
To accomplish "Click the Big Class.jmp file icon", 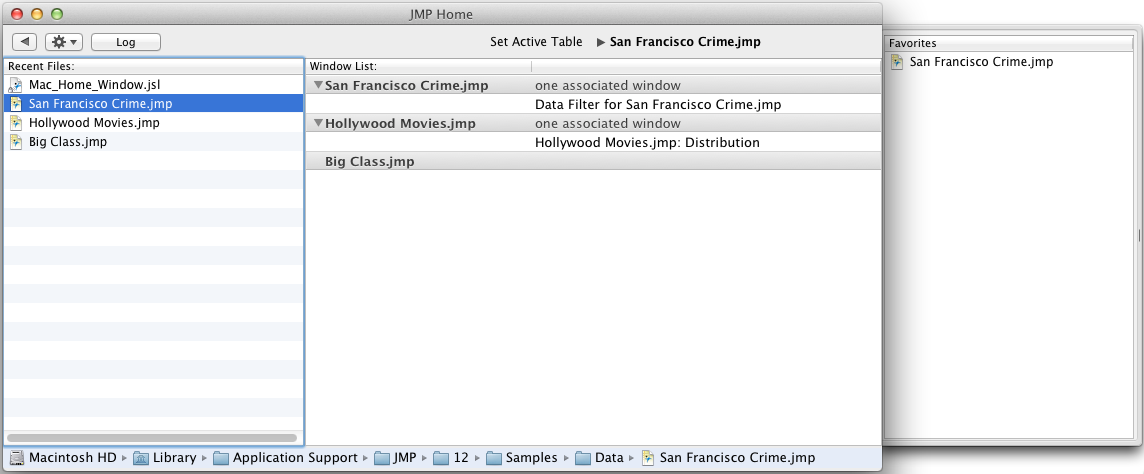I will 16,141.
